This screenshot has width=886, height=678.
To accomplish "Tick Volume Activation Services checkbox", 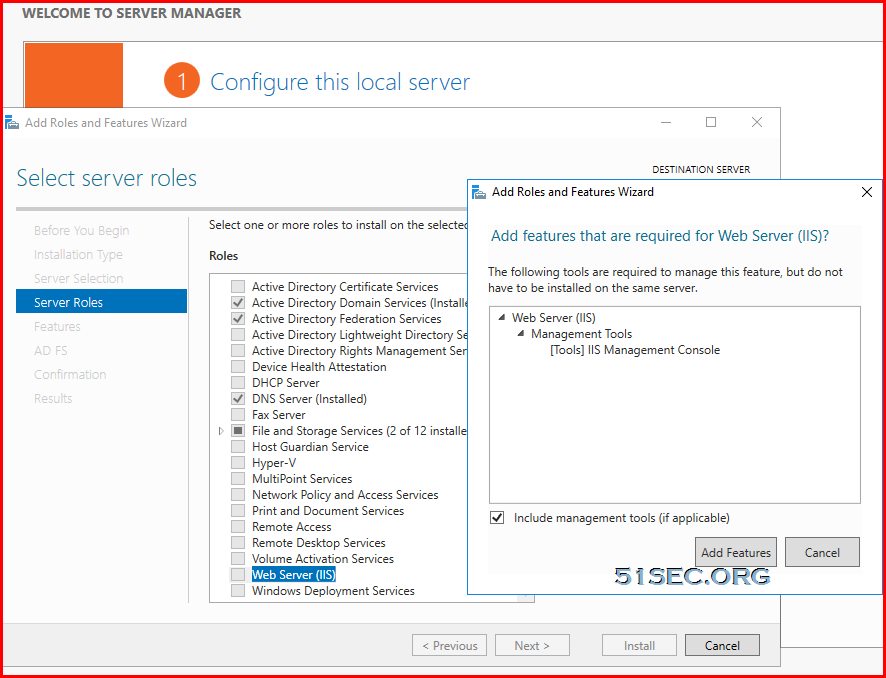I will tap(238, 559).
